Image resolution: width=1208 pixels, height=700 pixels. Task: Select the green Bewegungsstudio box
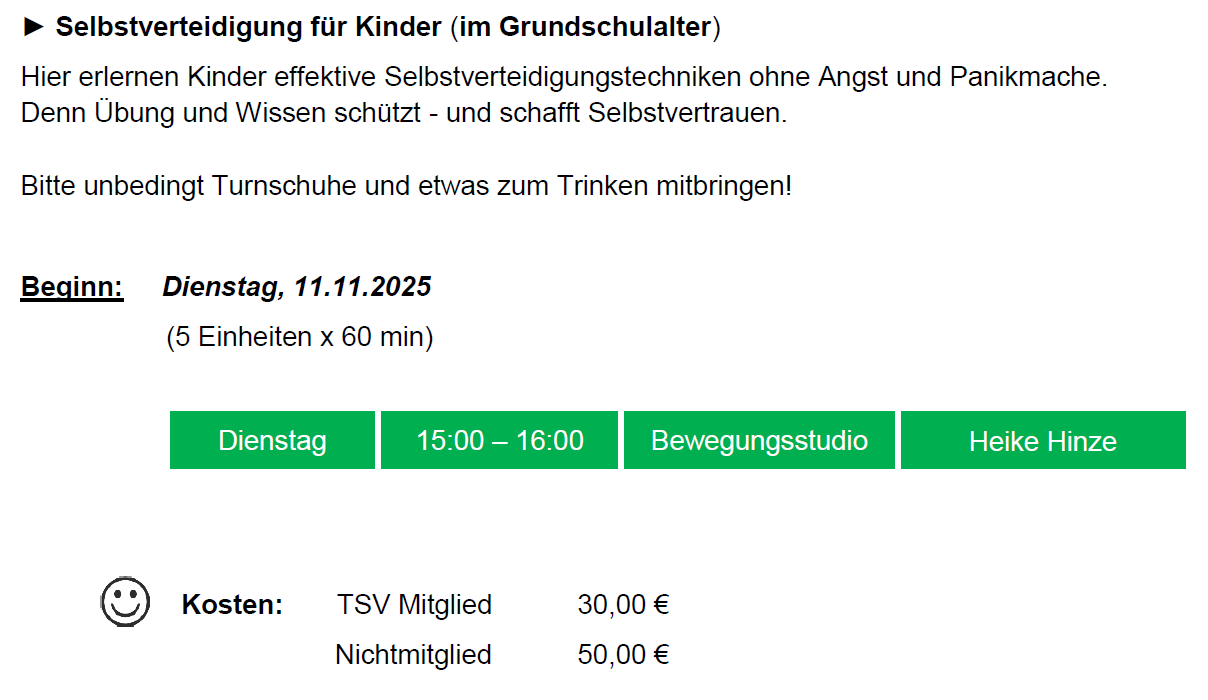pyautogui.click(x=759, y=440)
